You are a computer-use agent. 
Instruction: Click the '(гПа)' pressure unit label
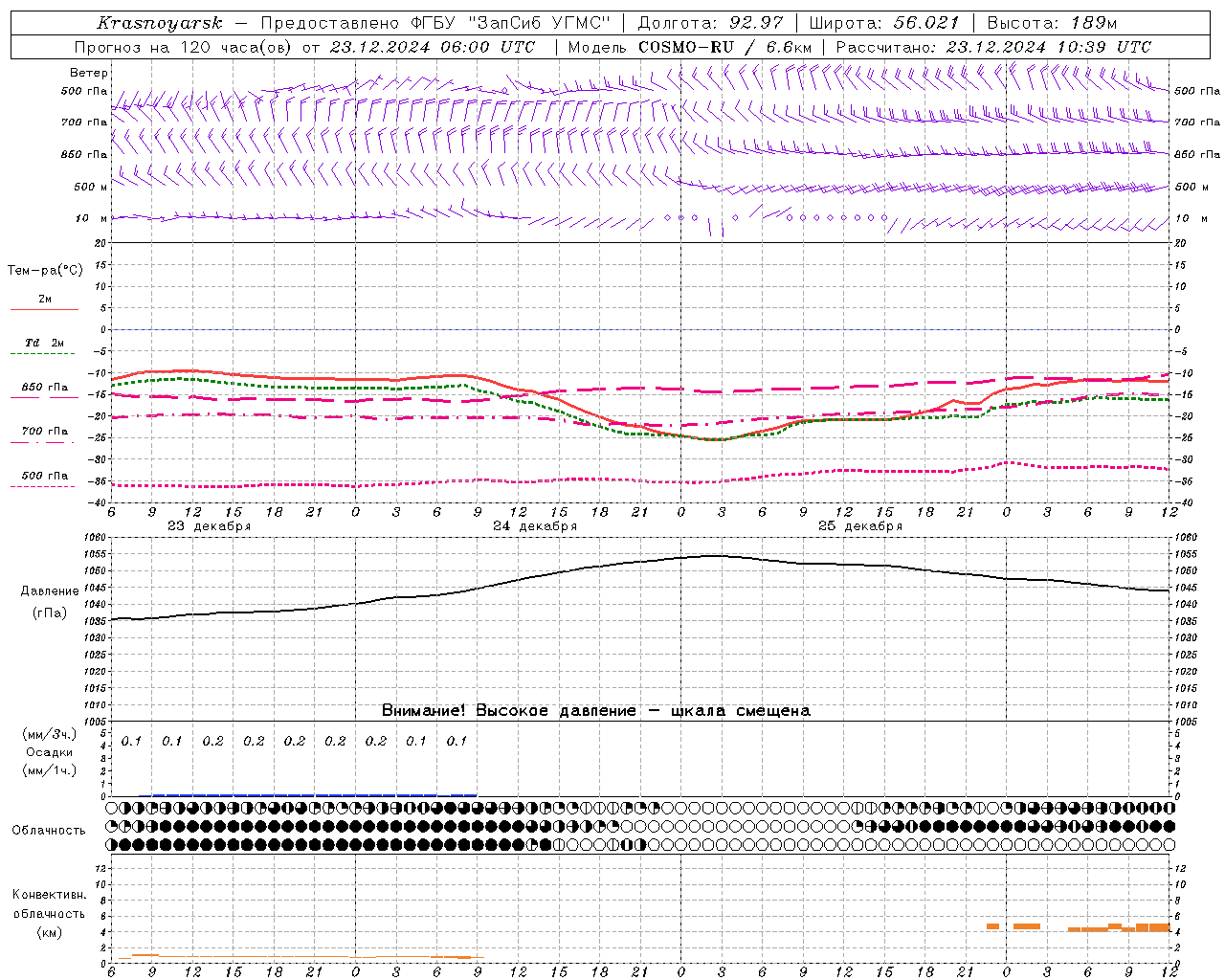(50, 613)
